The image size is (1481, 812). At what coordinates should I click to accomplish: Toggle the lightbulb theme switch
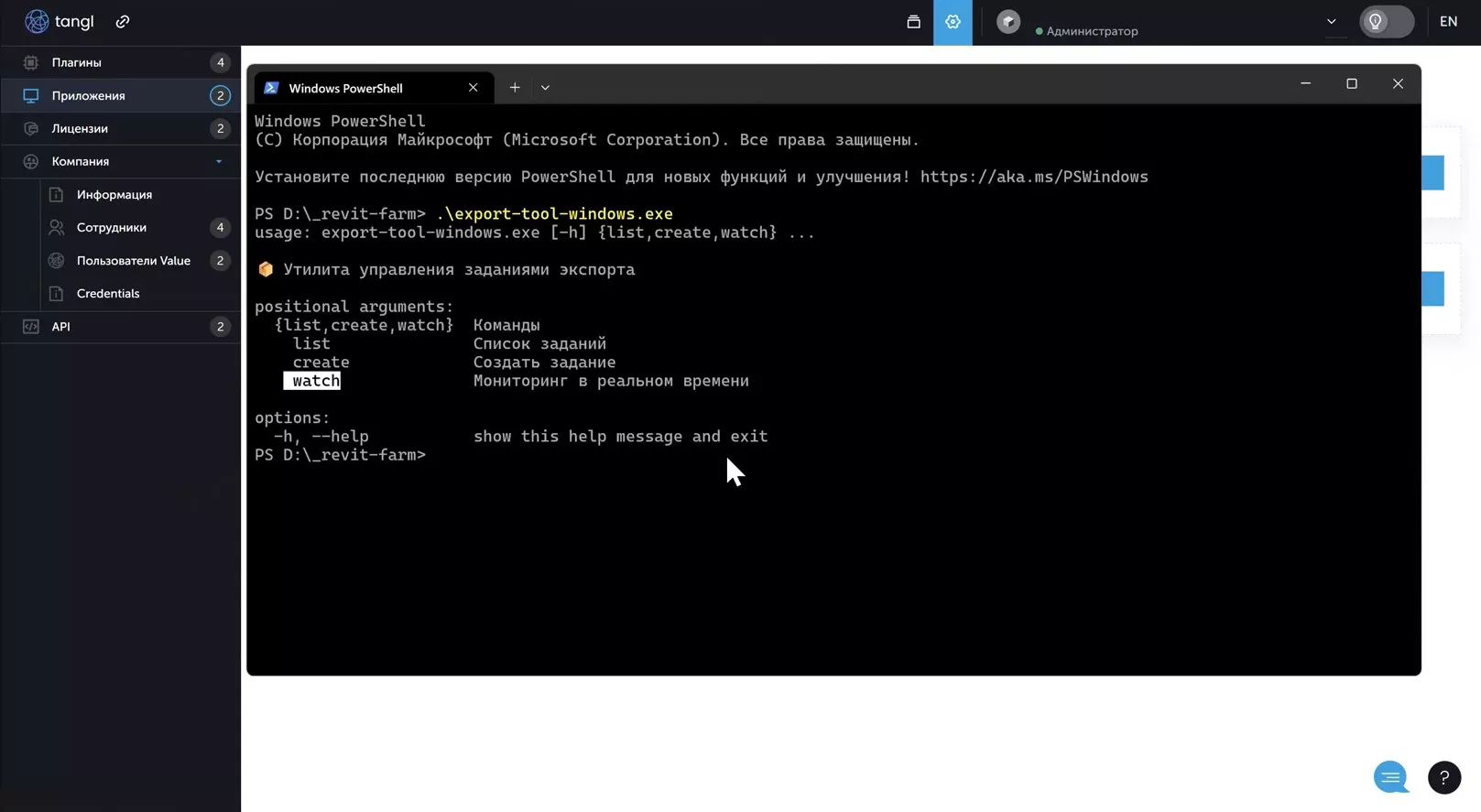[1386, 22]
